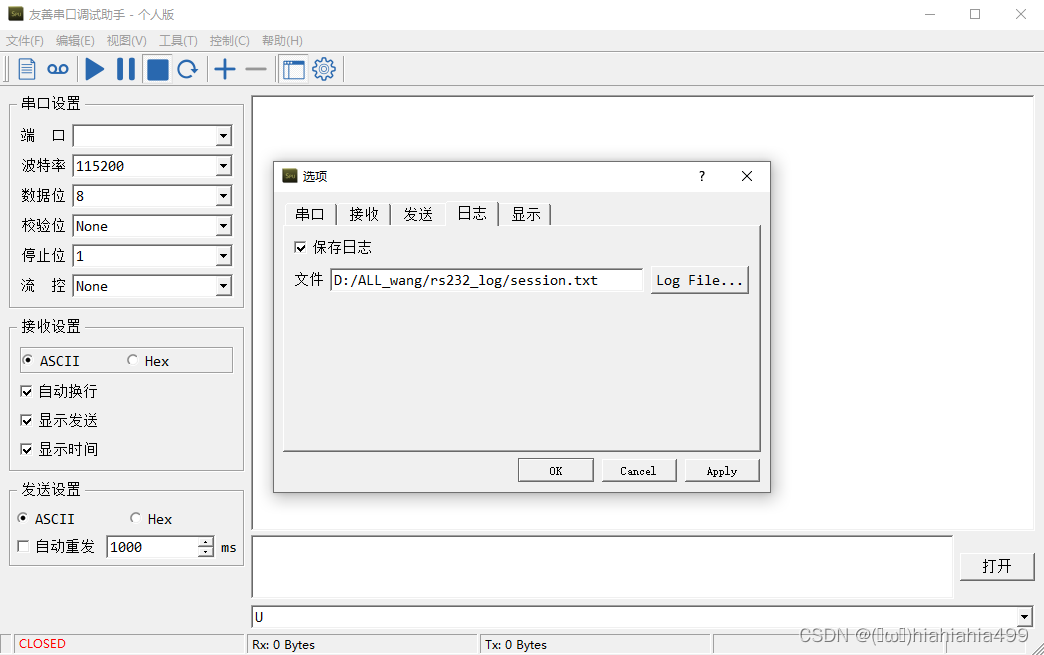Switch to the 串口 tab

(310, 214)
